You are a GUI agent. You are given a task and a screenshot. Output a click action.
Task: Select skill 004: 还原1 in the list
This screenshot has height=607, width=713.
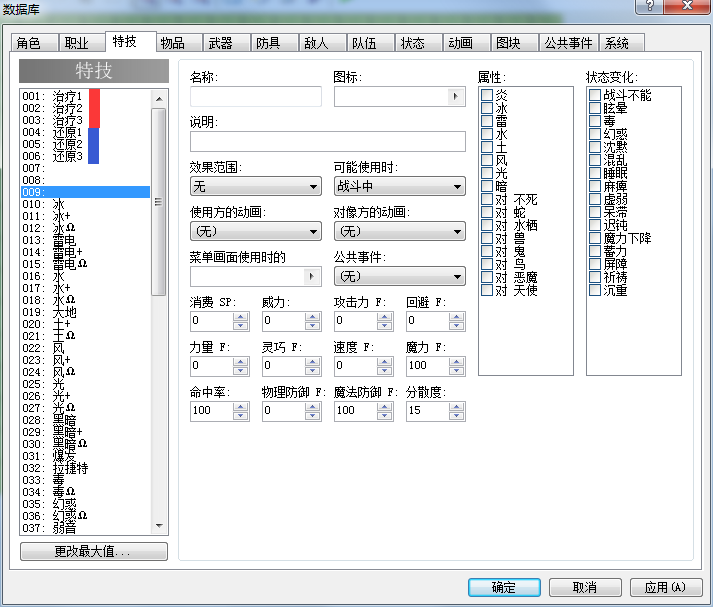click(85, 132)
